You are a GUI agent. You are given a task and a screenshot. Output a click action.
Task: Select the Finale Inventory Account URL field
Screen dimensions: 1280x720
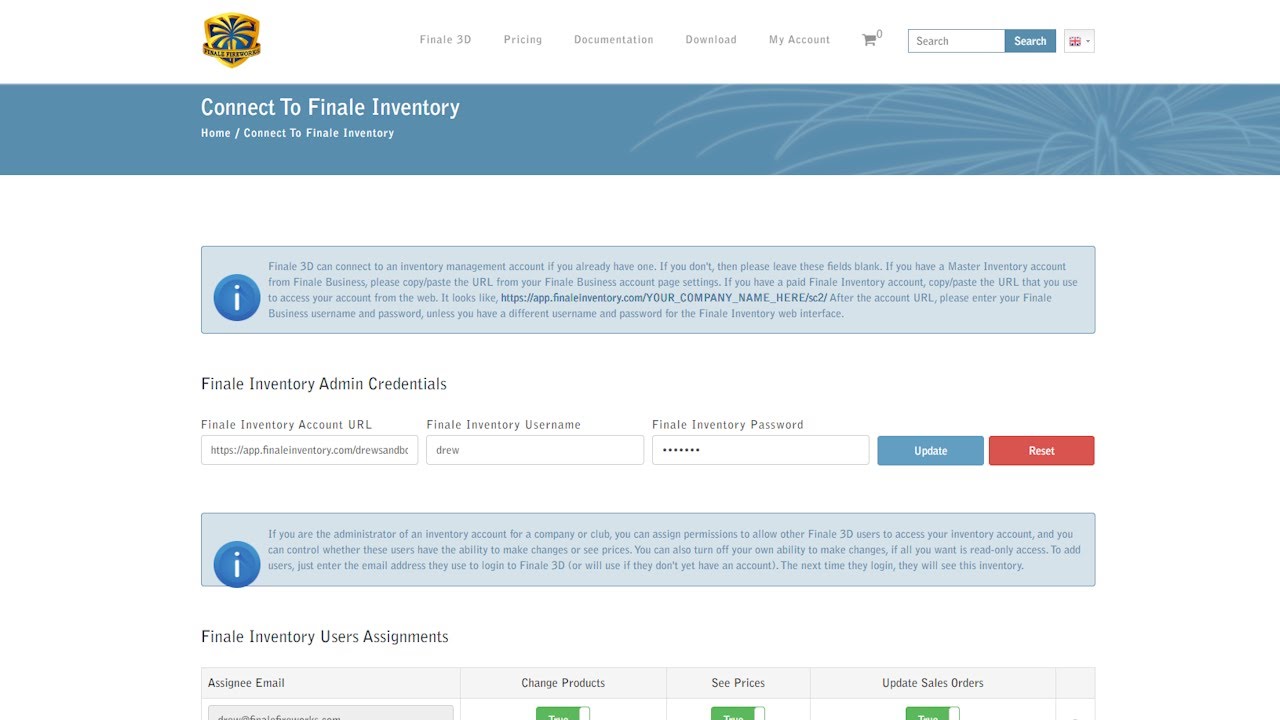tap(310, 450)
